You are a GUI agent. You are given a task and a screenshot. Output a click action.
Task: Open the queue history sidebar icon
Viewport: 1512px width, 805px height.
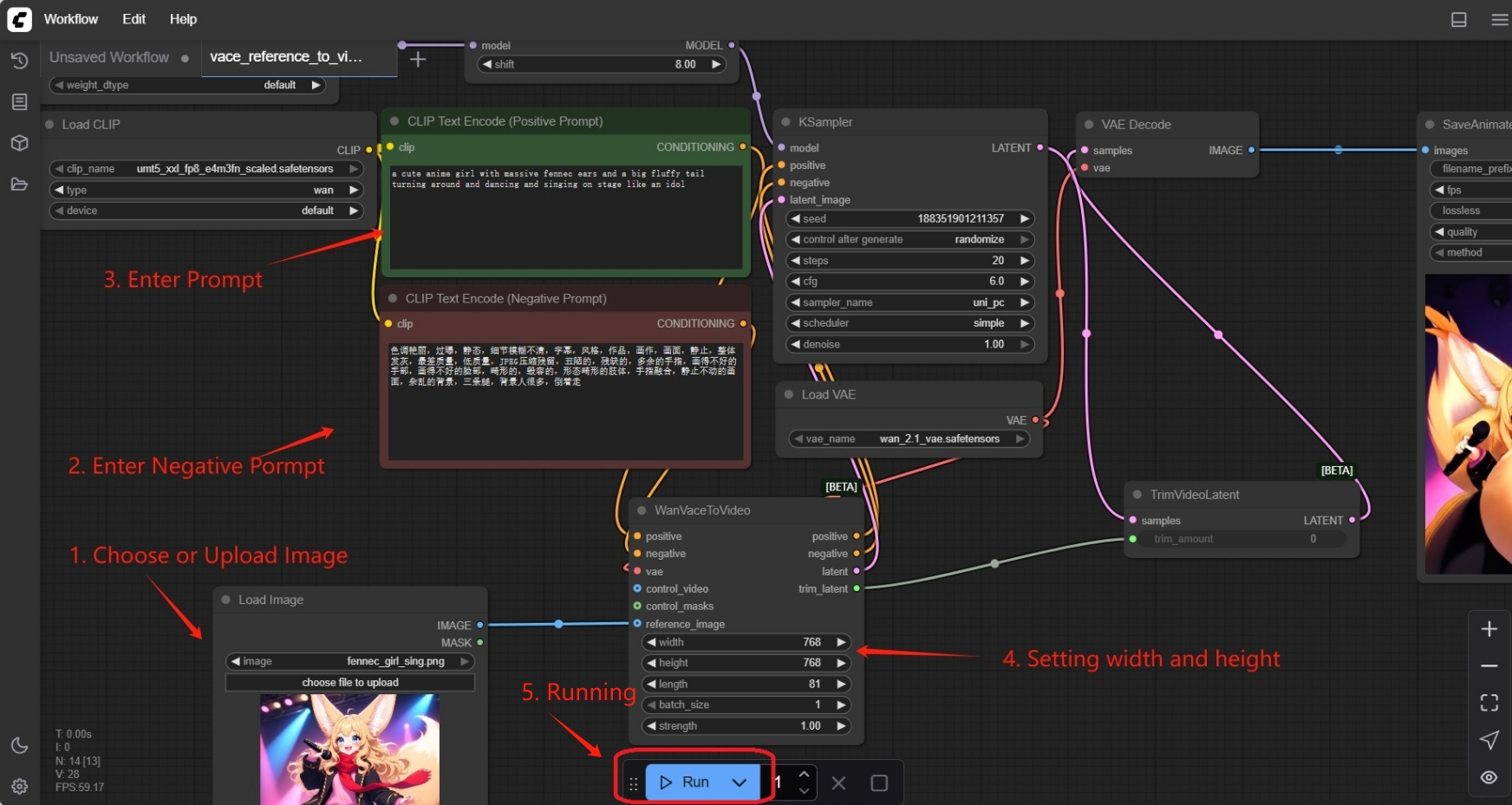(x=19, y=61)
